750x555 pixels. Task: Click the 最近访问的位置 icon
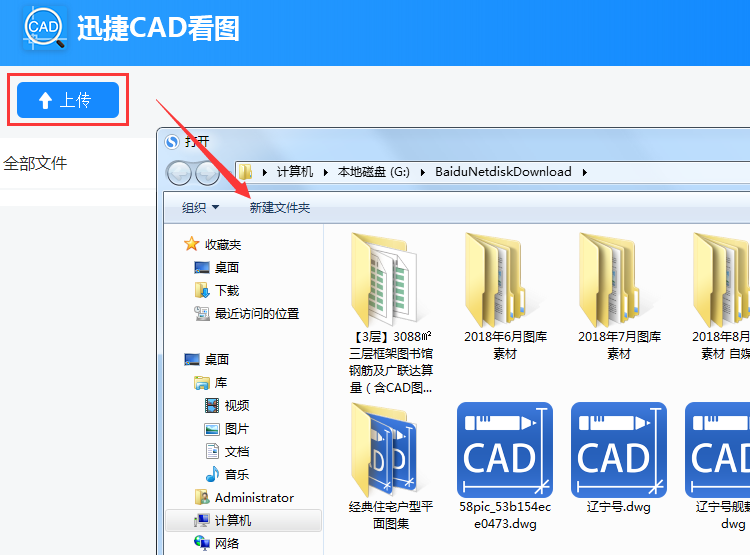click(x=202, y=313)
